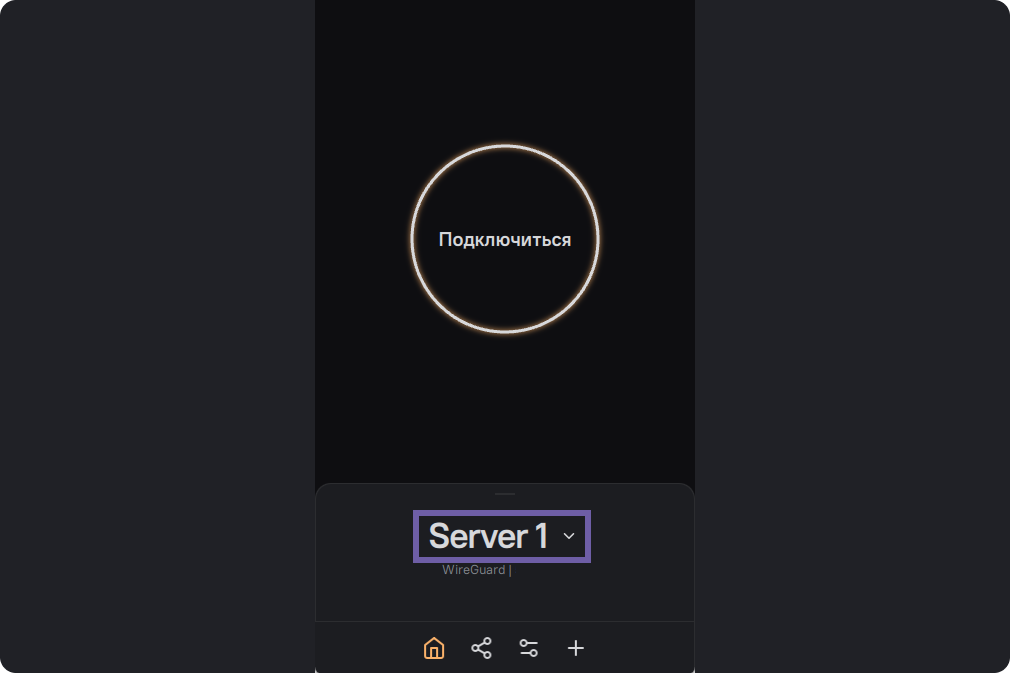Click the WireGuard protocol label
The height and width of the screenshot is (673, 1010).
(x=473, y=570)
